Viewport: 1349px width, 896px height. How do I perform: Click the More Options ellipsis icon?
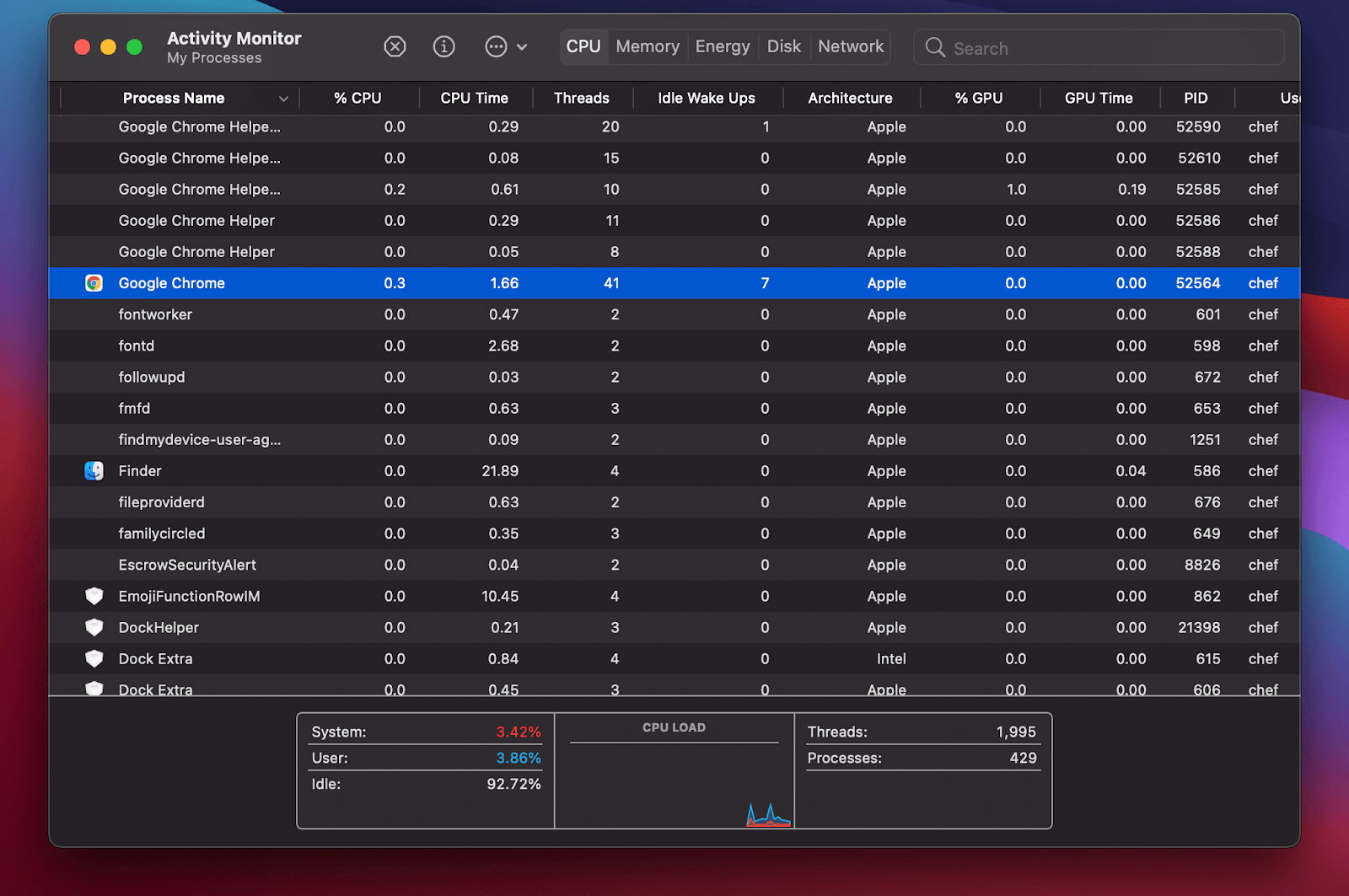pos(496,46)
